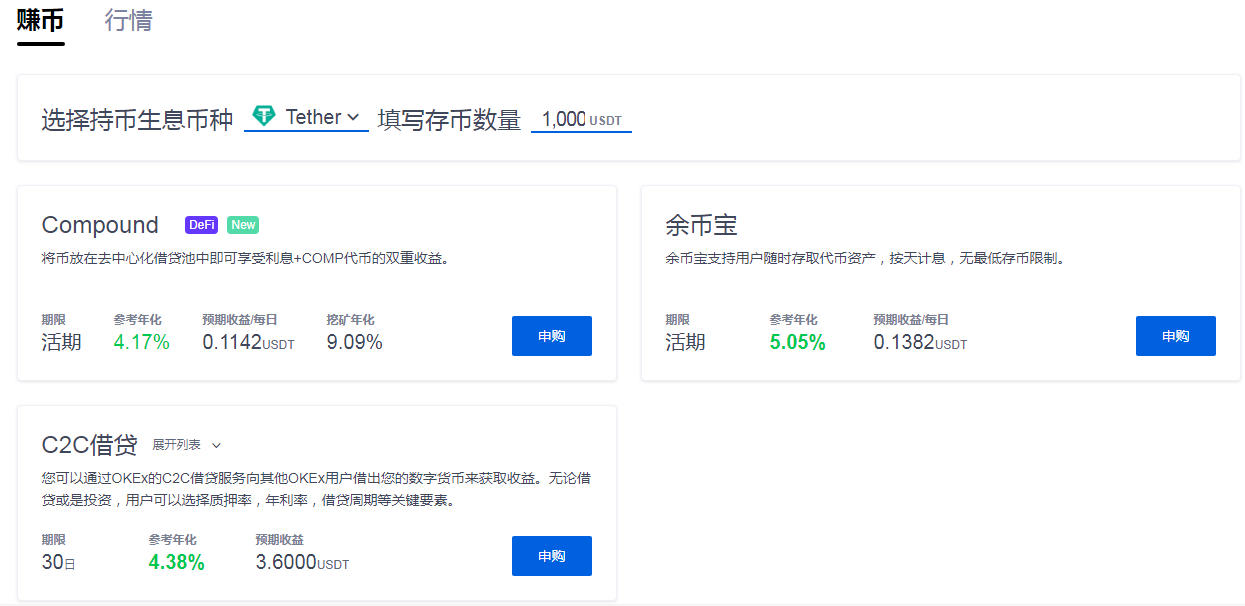Click 余币宝's 5.05% reference annual rate
This screenshot has width=1245, height=606.
pyautogui.click(x=797, y=342)
